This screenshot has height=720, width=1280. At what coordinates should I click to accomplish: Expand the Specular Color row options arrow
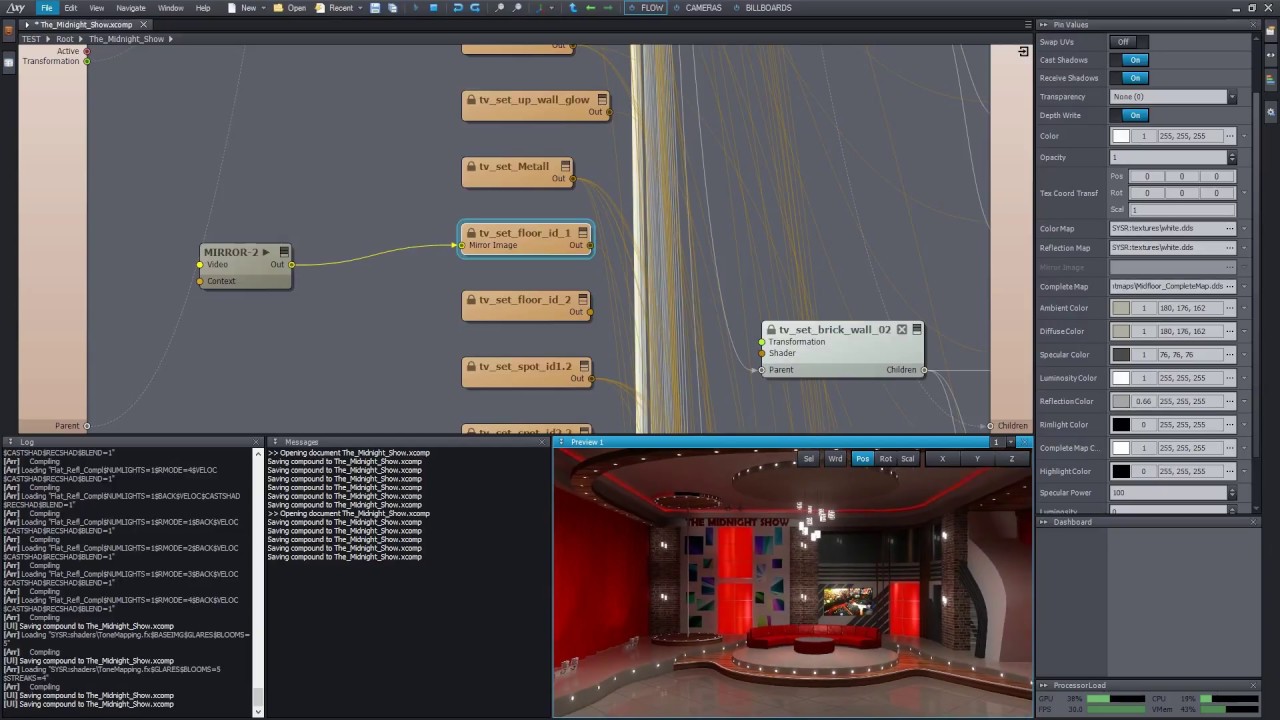[1244, 354]
